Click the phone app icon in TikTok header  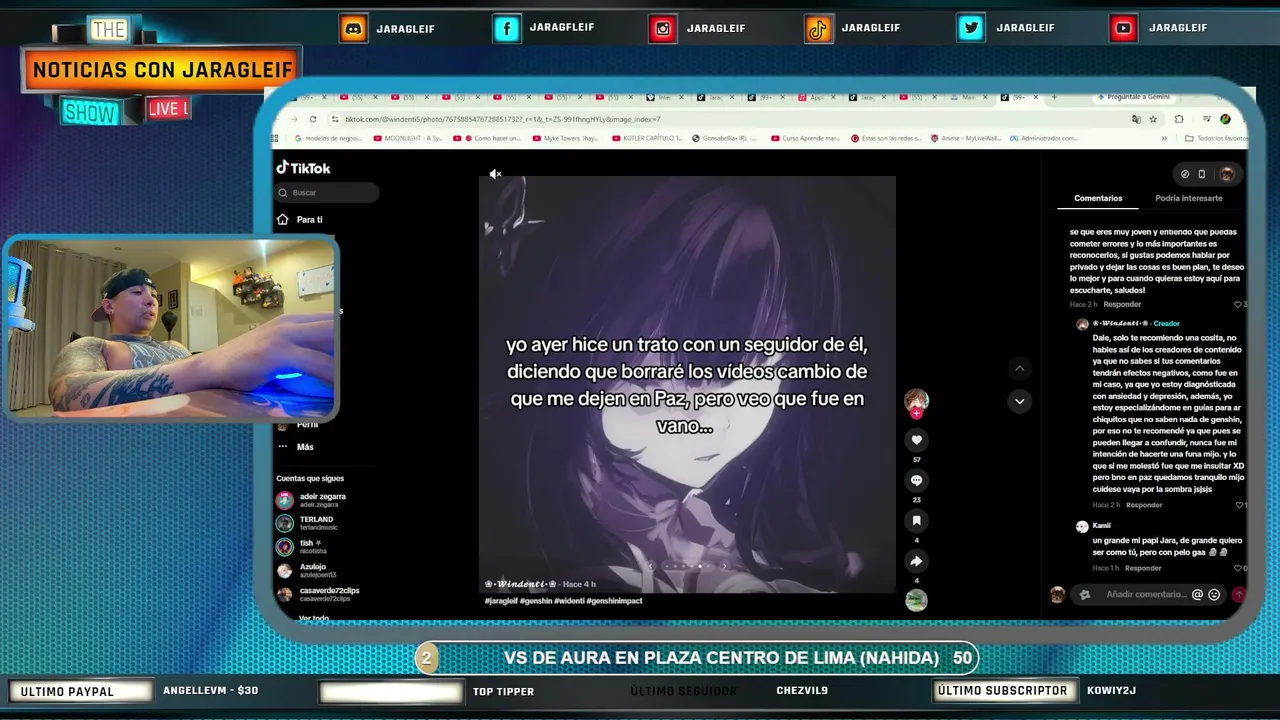point(1202,174)
